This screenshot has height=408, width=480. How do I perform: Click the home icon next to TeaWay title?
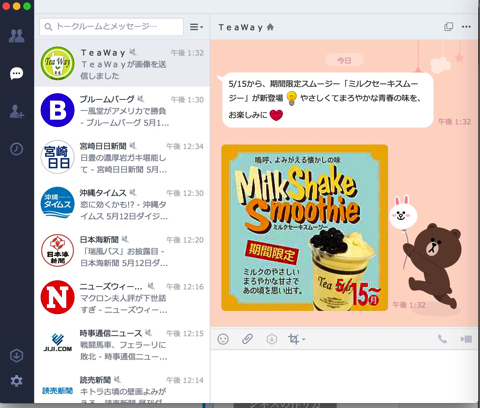point(270,27)
